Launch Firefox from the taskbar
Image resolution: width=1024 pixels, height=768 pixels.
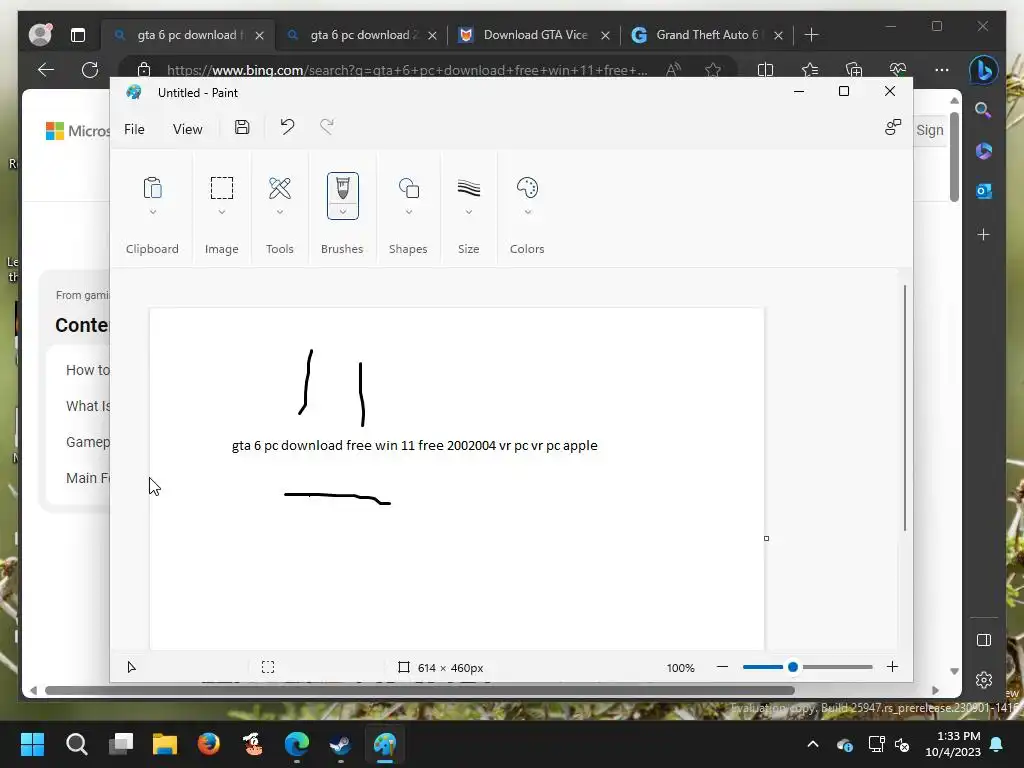(209, 744)
